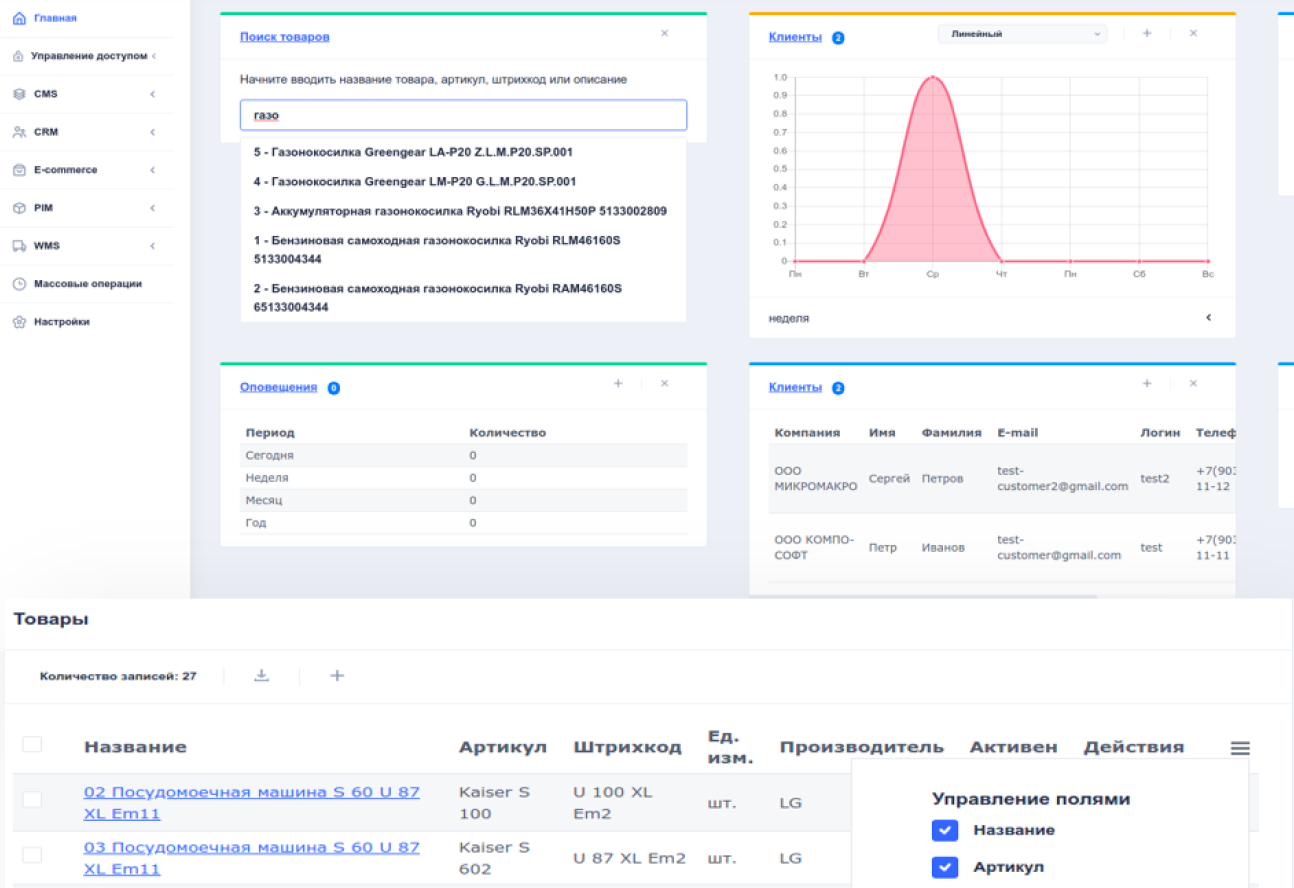The width and height of the screenshot is (1294, 888).
Task: Choose Бензиновая газонокосилка Ryobi RAM46160S suggestion
Action: (x=463, y=298)
